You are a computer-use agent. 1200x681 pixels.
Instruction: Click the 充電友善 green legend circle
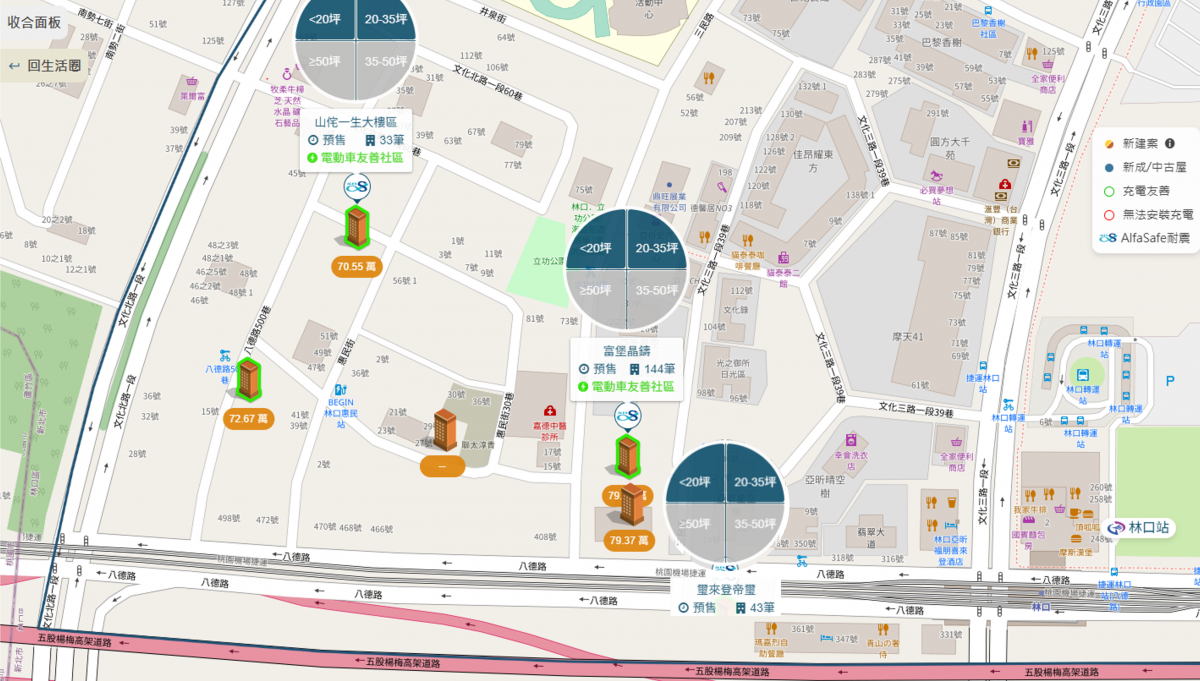click(x=1108, y=191)
